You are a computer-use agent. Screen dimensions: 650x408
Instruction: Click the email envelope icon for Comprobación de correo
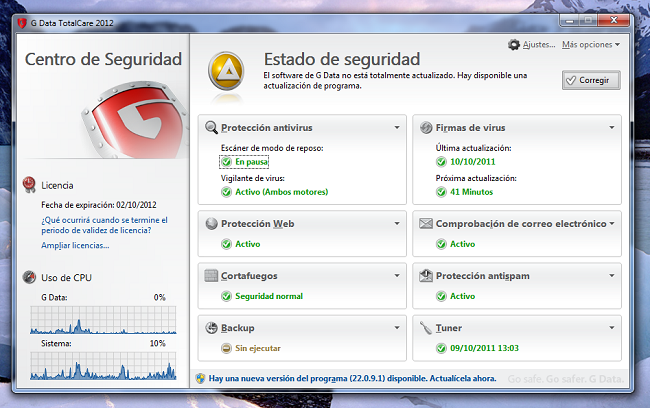(426, 223)
